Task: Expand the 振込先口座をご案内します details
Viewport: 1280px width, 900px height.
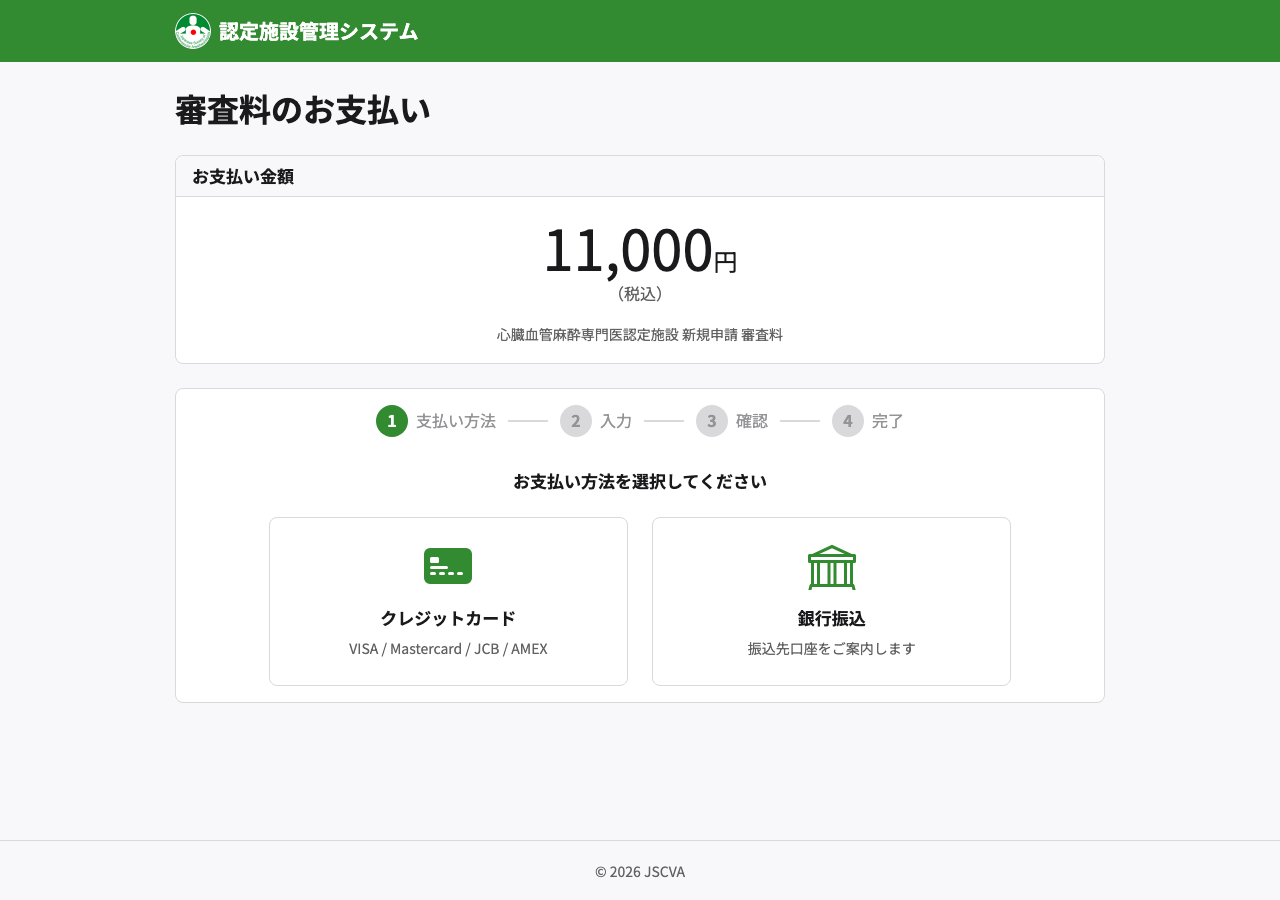Action: tap(831, 648)
